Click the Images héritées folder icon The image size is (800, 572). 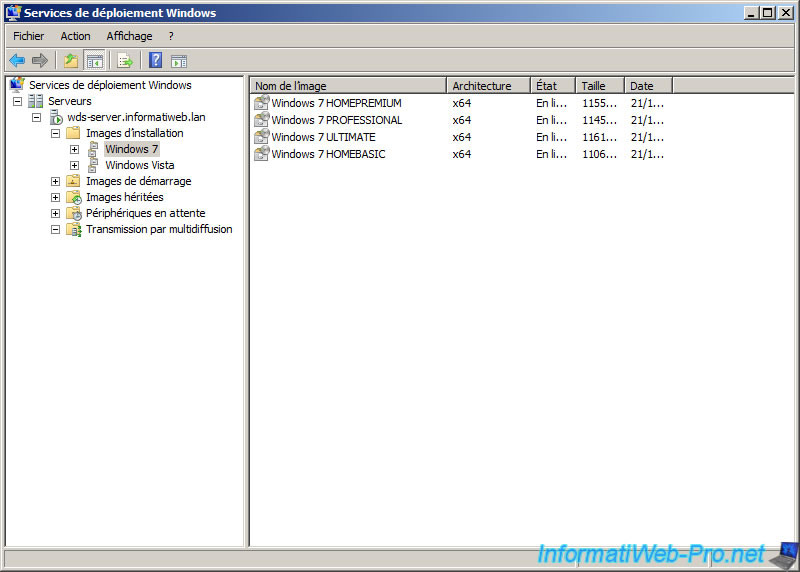click(x=74, y=197)
